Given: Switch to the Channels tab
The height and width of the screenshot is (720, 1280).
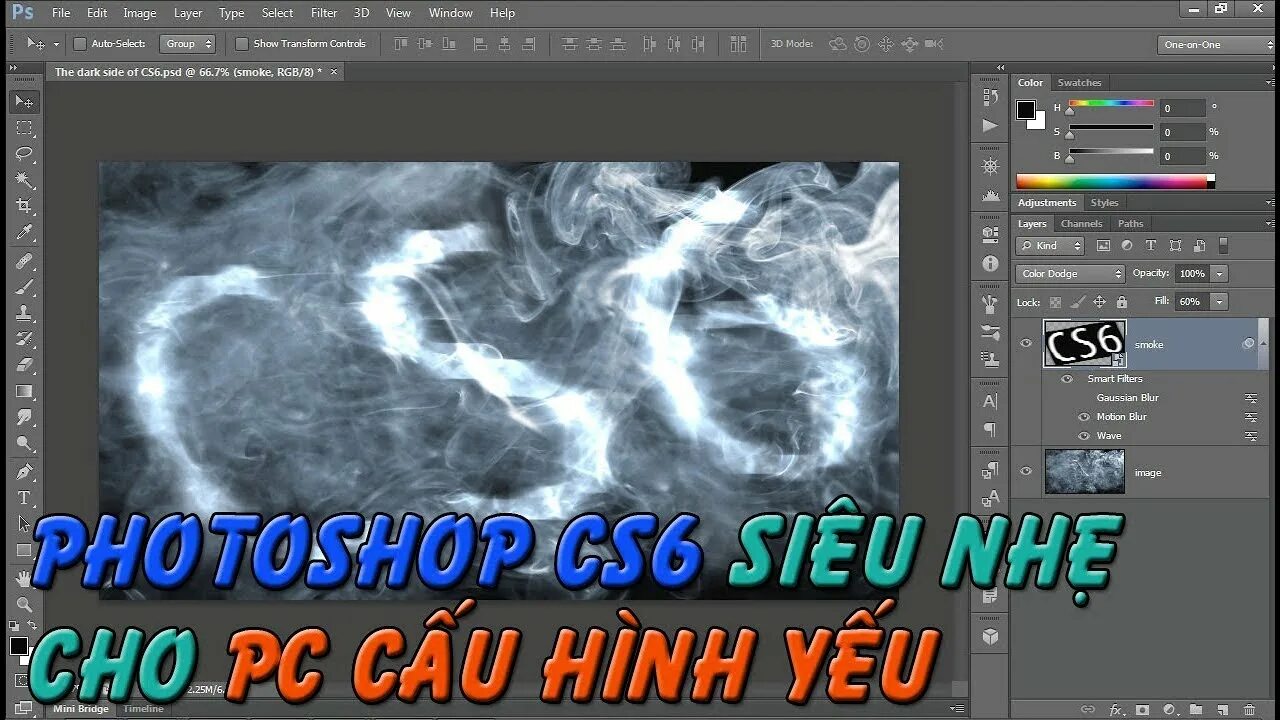Looking at the screenshot, I should point(1081,224).
